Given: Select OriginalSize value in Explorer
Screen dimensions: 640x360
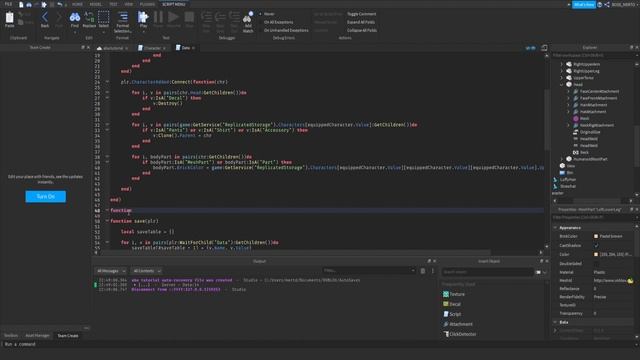Looking at the screenshot, I should coord(590,132).
